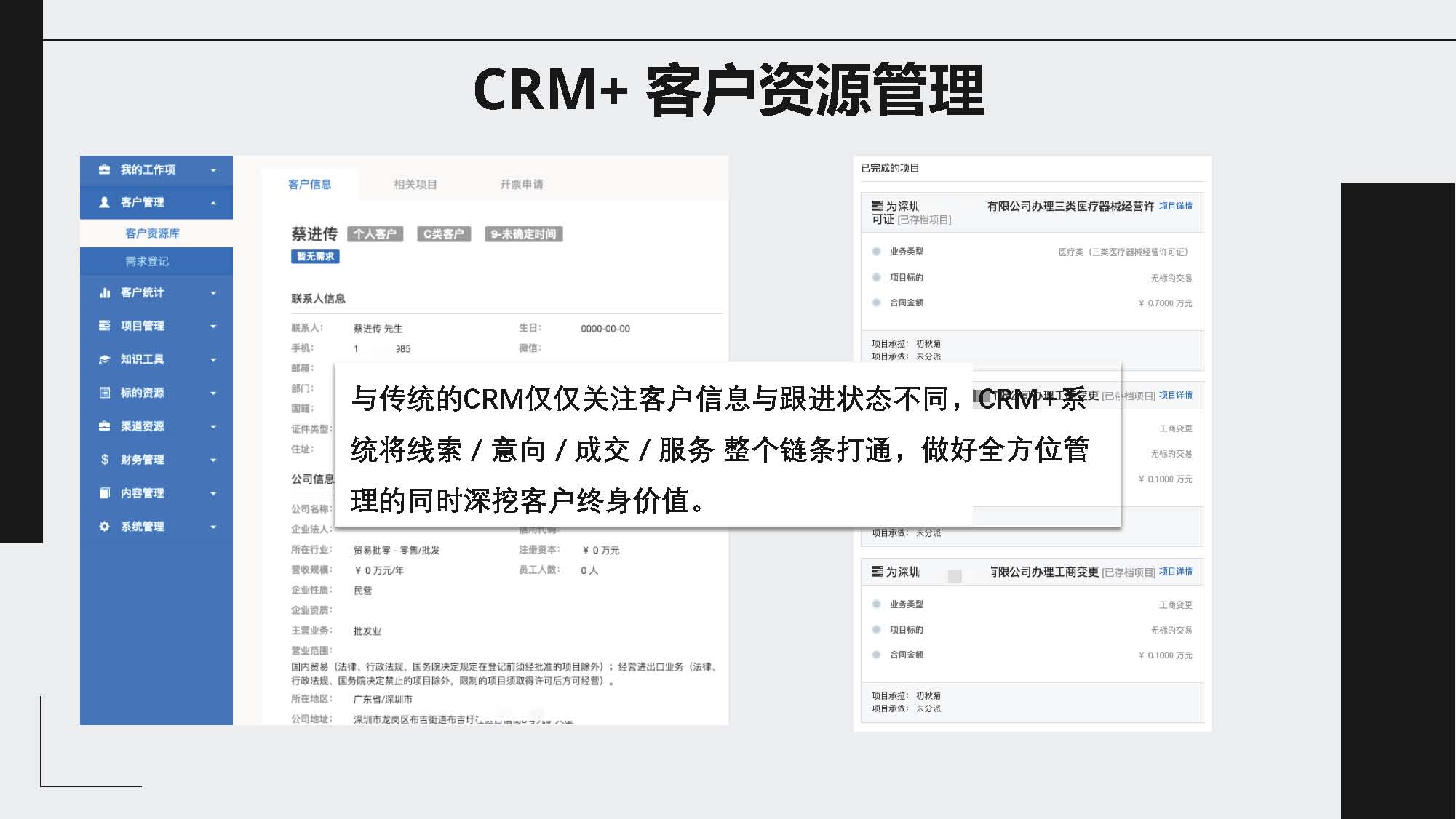This screenshot has height=819, width=1456.
Task: Click the person icon beside 客户管理
Action: click(104, 202)
